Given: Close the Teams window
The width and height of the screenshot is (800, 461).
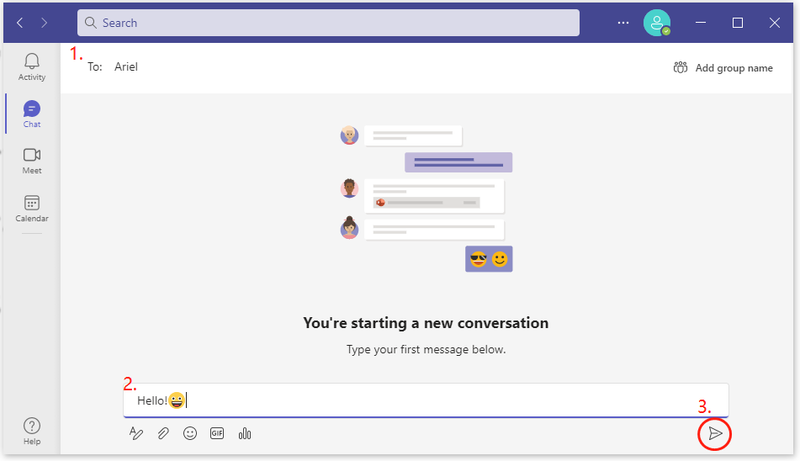Looking at the screenshot, I should [774, 22].
